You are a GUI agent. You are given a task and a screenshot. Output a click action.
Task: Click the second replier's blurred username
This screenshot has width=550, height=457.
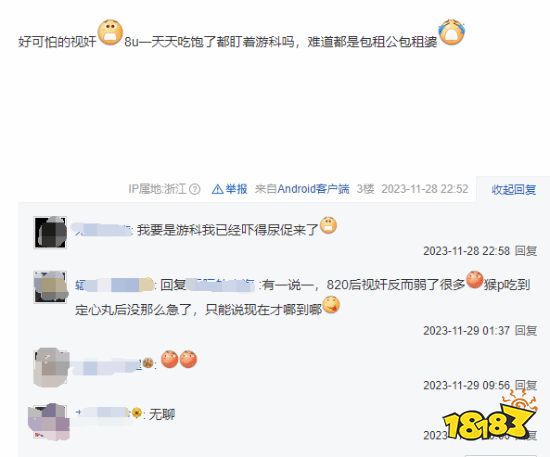(114, 285)
